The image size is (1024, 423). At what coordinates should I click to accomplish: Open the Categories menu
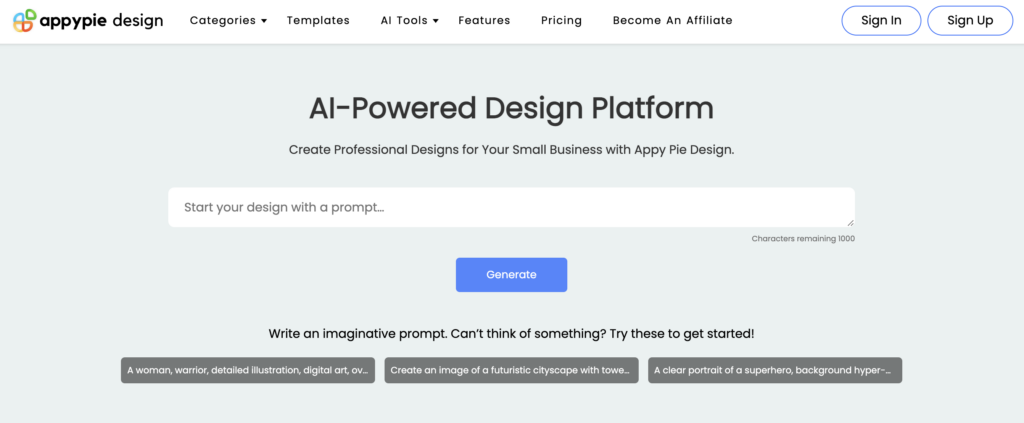coord(222,20)
